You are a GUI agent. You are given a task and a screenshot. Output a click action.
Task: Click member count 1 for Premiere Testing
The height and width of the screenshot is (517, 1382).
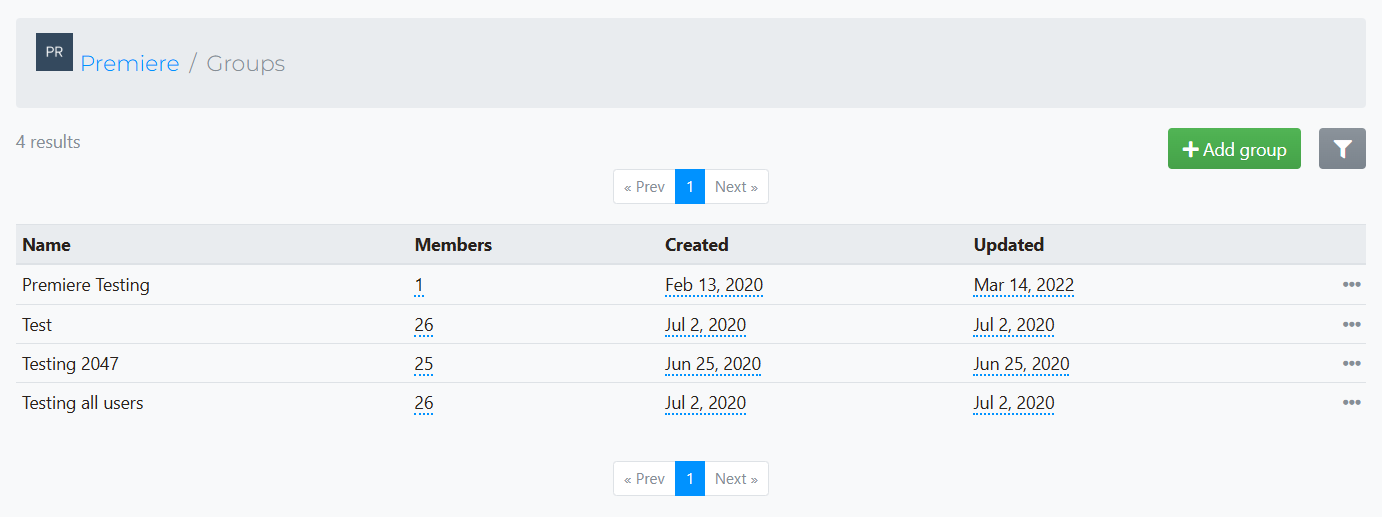[x=419, y=286]
